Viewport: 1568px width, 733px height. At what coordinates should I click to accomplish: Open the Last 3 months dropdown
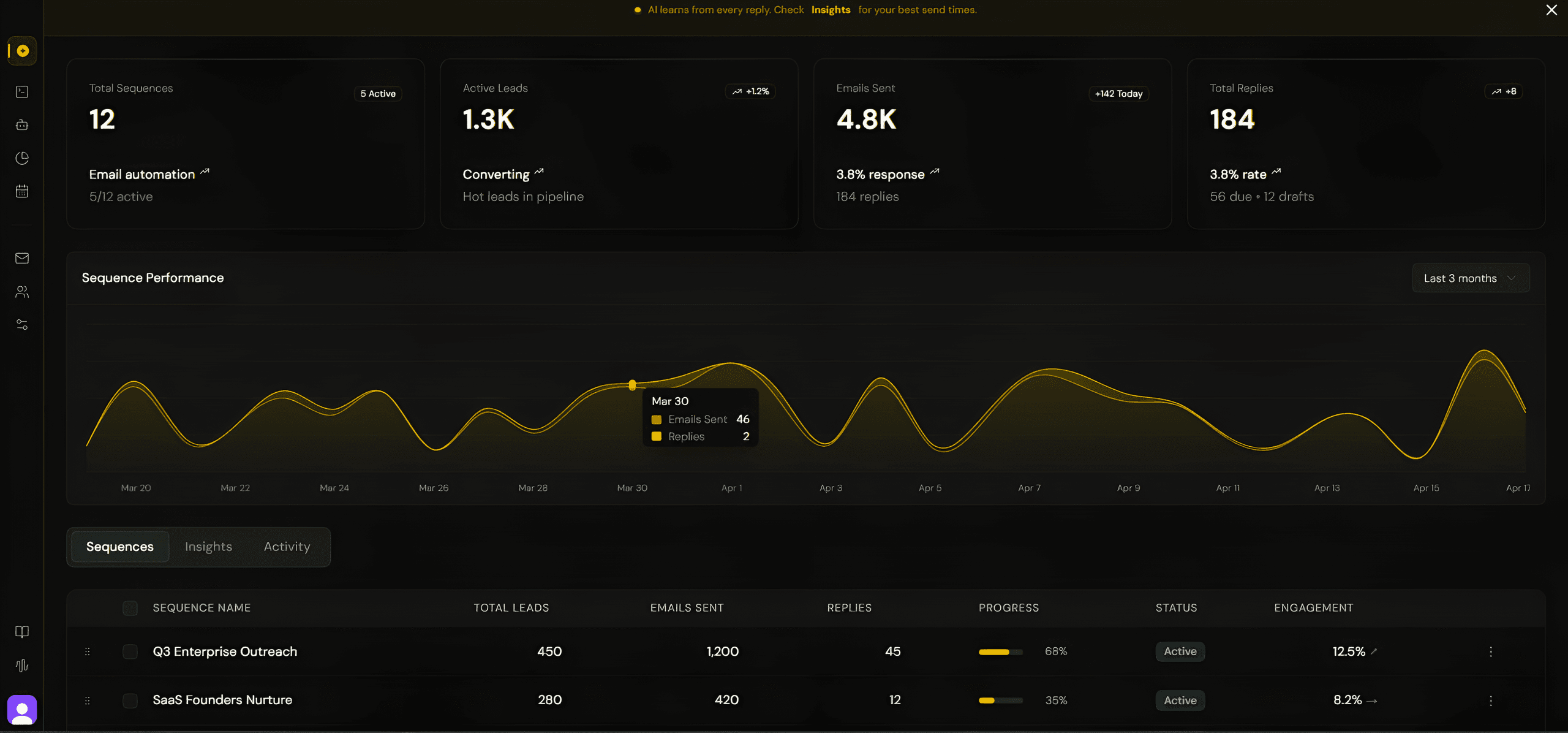click(x=1470, y=278)
